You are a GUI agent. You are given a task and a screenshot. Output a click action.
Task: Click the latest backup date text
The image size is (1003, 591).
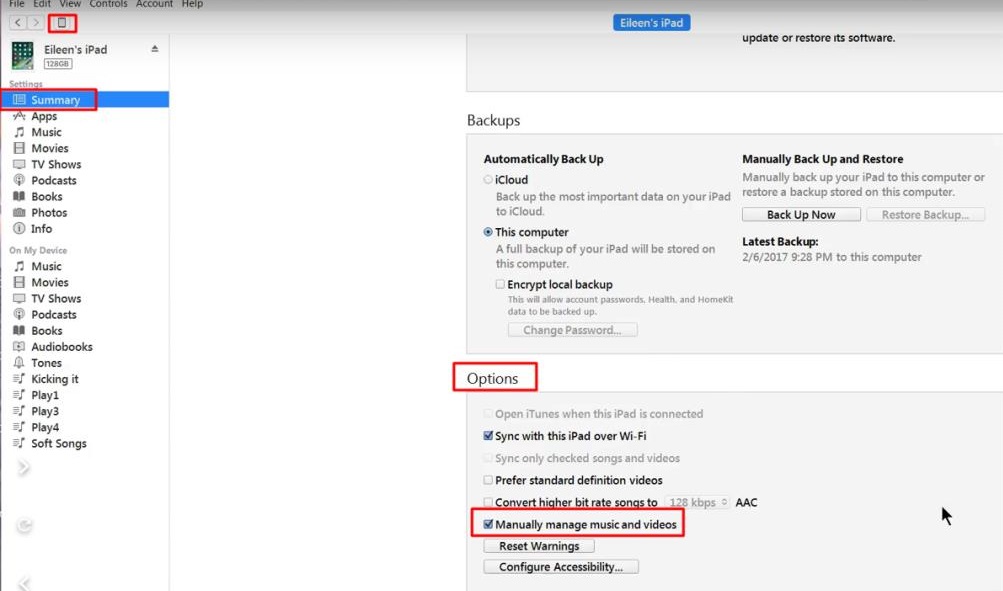(832, 257)
